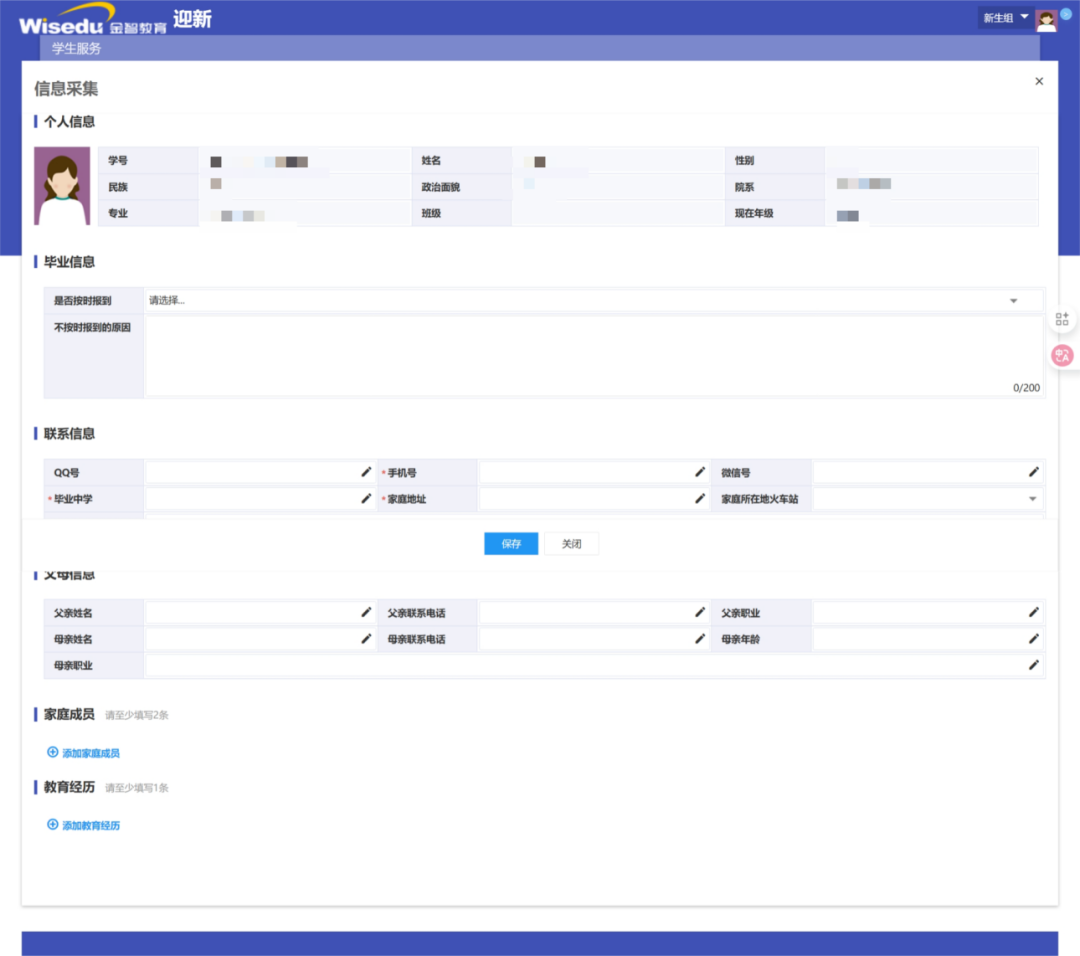Close the 信息采集 dialog with X
This screenshot has width=1080, height=956.
[x=1039, y=82]
